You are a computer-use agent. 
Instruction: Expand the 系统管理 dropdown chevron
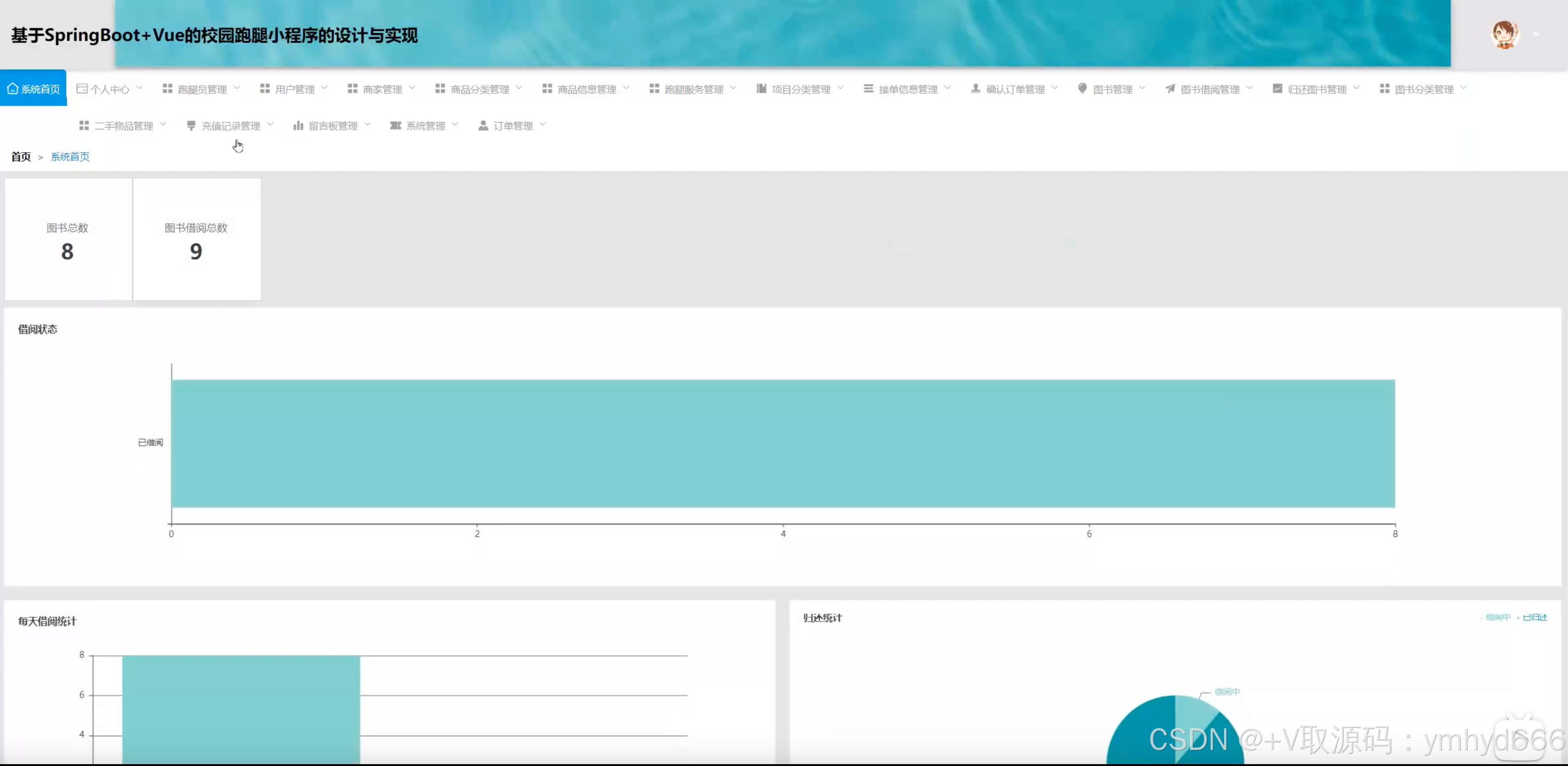point(455,125)
